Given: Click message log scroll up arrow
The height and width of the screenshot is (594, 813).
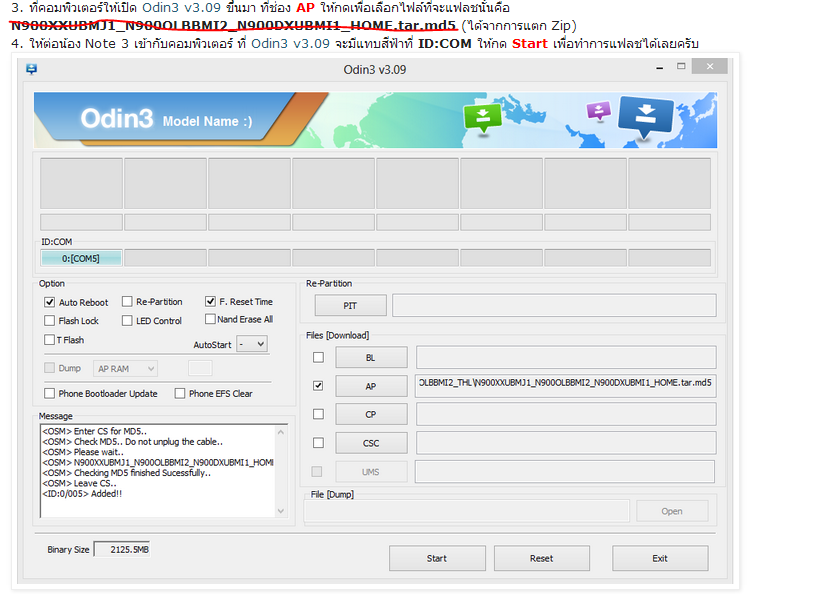Looking at the screenshot, I should [281, 432].
